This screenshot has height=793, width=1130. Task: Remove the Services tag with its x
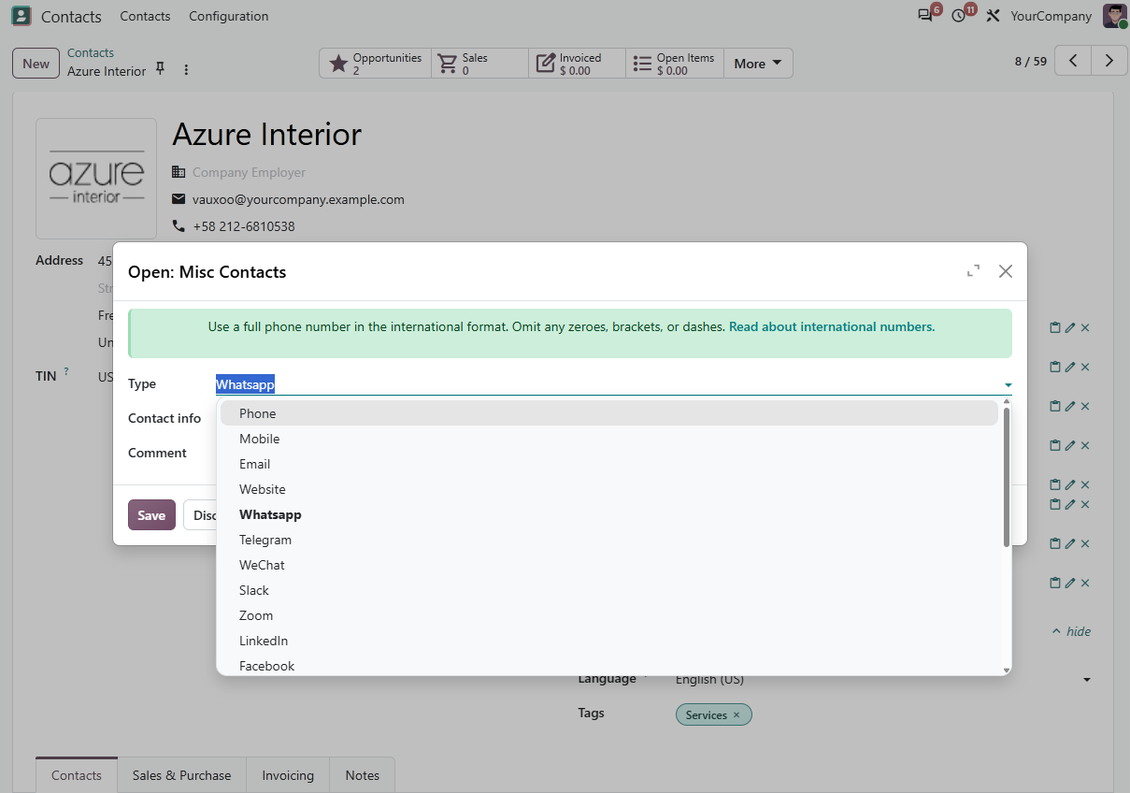click(737, 715)
